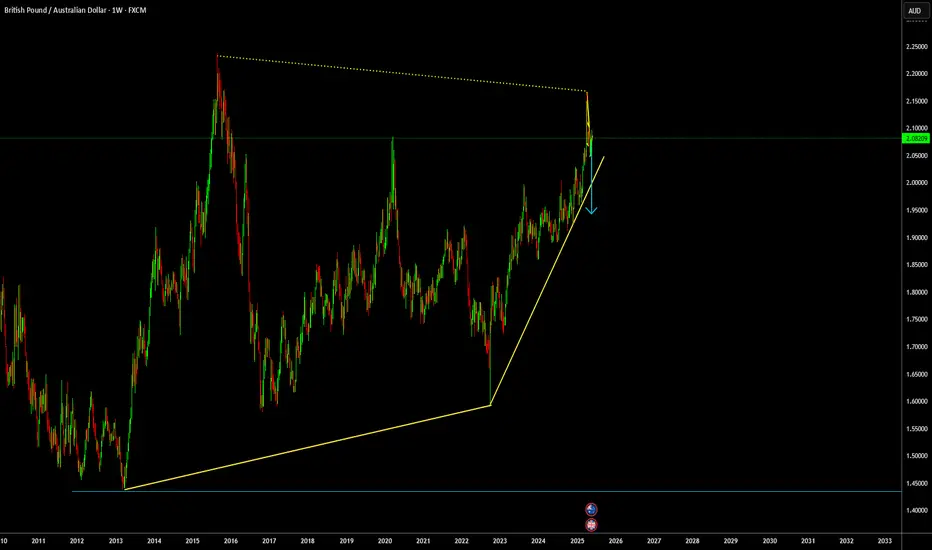Click the 2.00000 price axis label
Screen dimensions: 932x550
click(x=917, y=183)
